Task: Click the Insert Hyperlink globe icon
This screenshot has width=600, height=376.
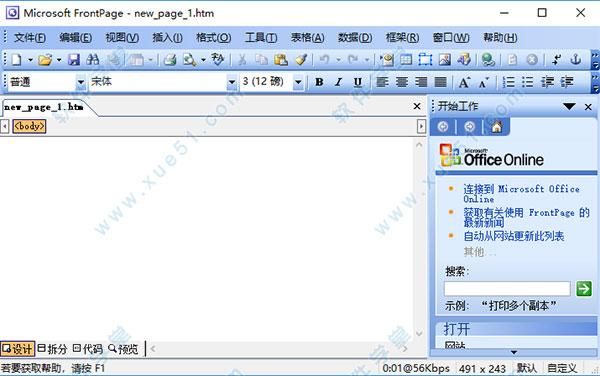Action: 488,60
